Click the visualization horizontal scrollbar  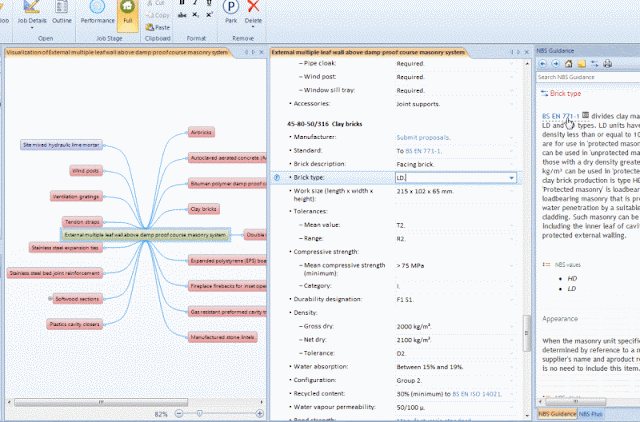click(101, 402)
